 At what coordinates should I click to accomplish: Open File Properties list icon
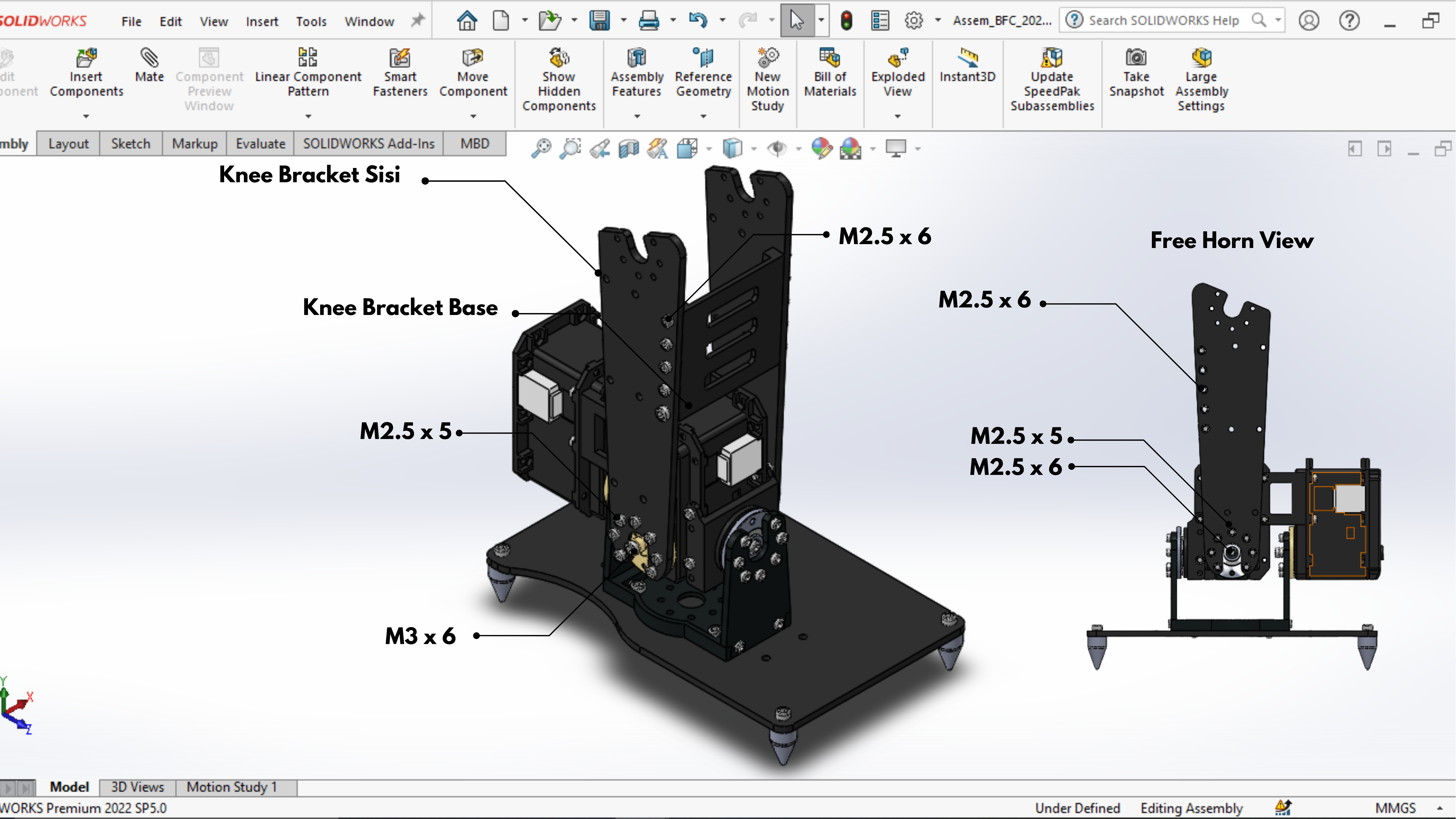tap(880, 21)
